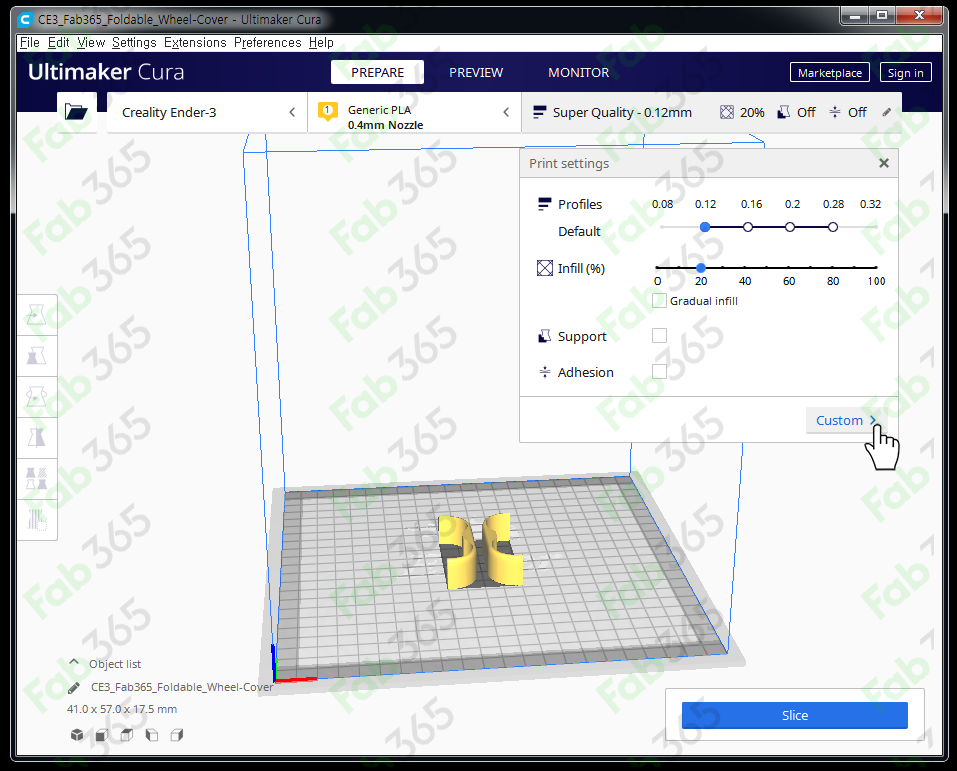
Task: Close the Print settings panel
Action: click(x=884, y=163)
